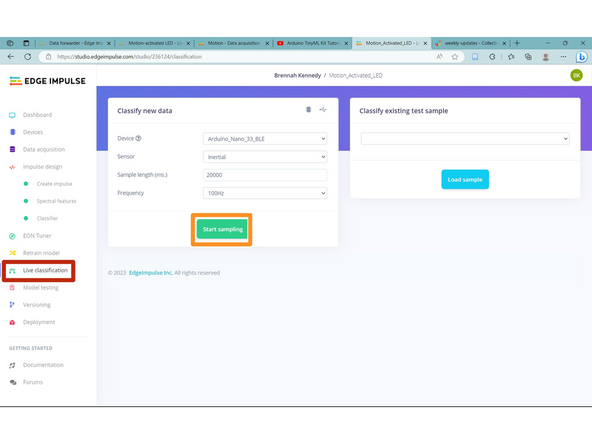
Task: Open browser collections icon
Action: [x=528, y=57]
